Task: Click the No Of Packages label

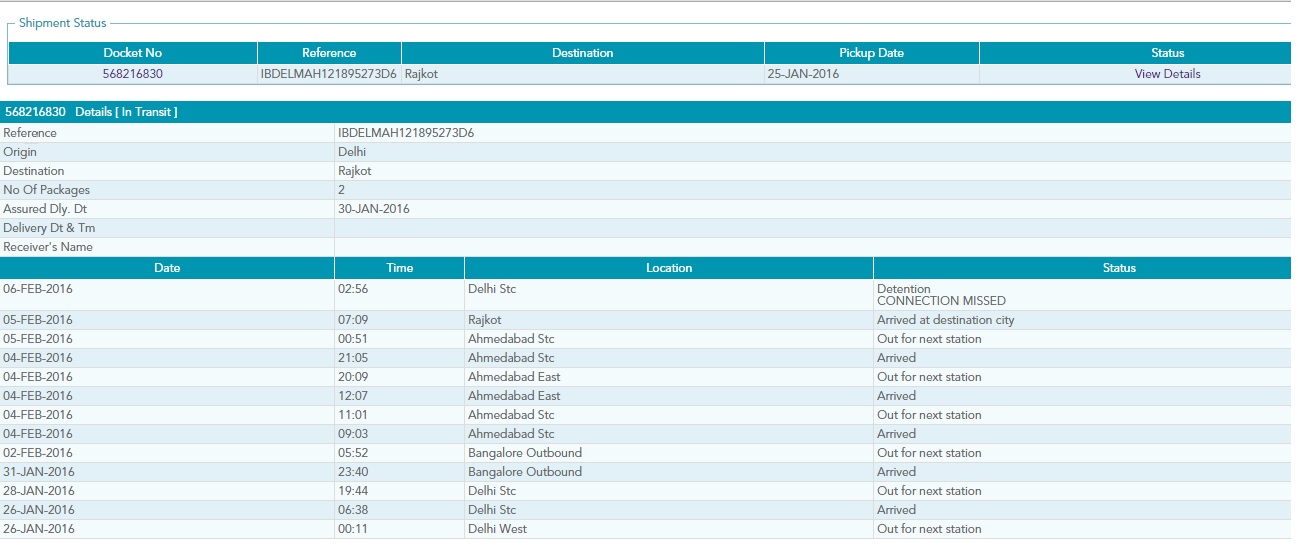Action: pyautogui.click(x=47, y=190)
